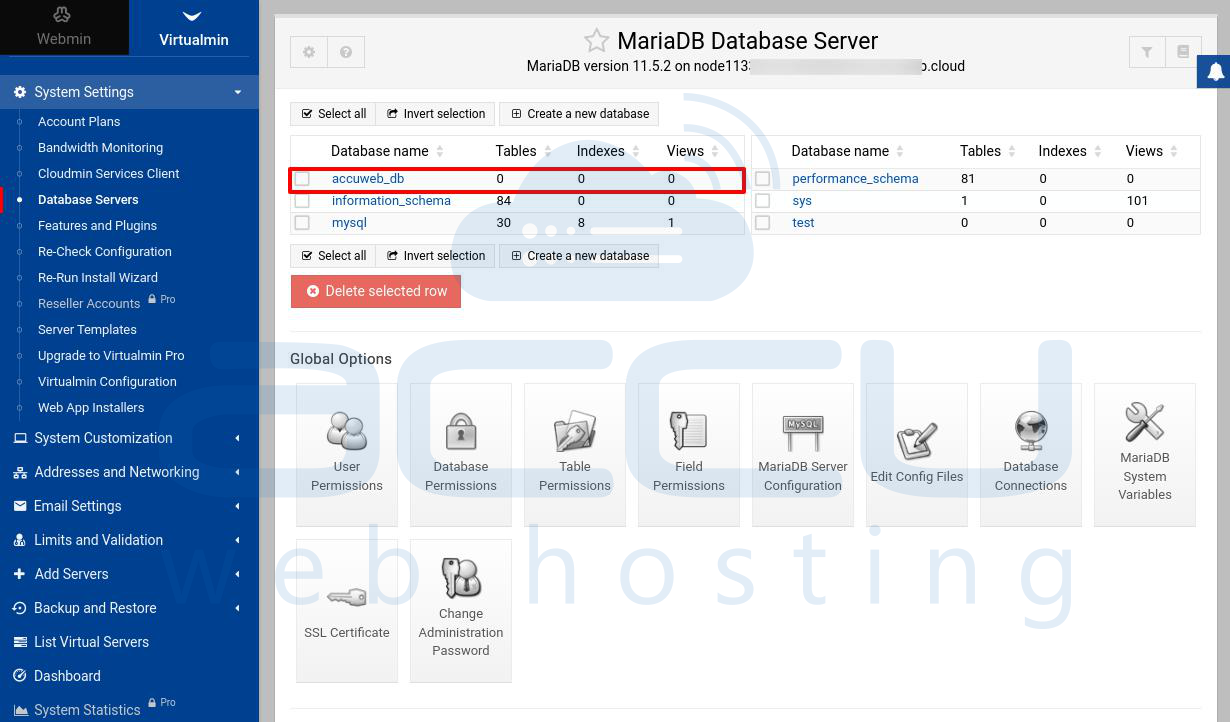Switch to the Virtualmin tab
The image size is (1230, 722).
(194, 27)
